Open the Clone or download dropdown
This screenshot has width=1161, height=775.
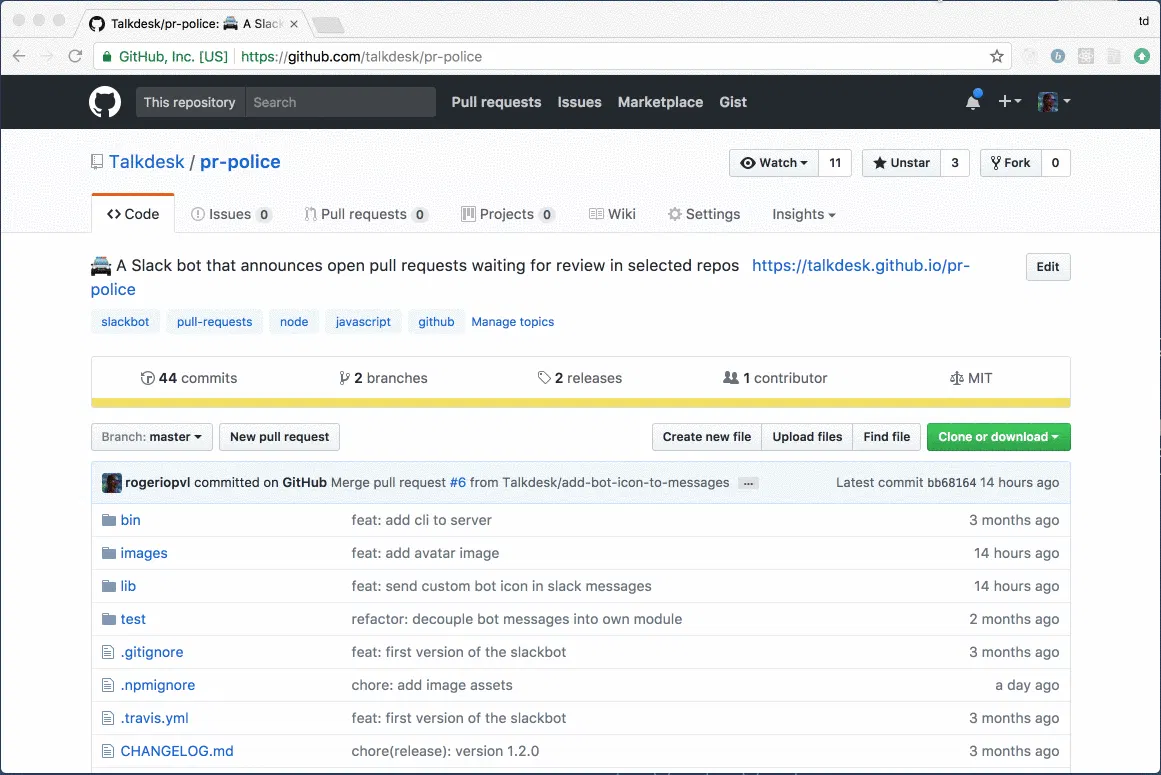tap(999, 437)
